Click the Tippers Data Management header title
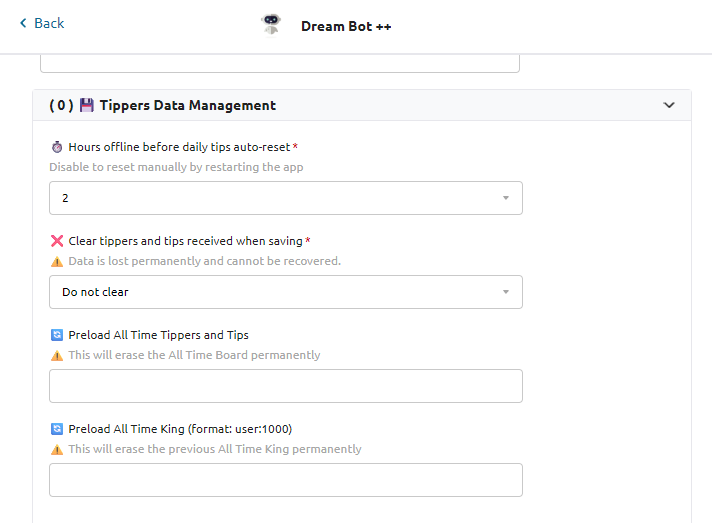712x523 pixels. tap(188, 105)
